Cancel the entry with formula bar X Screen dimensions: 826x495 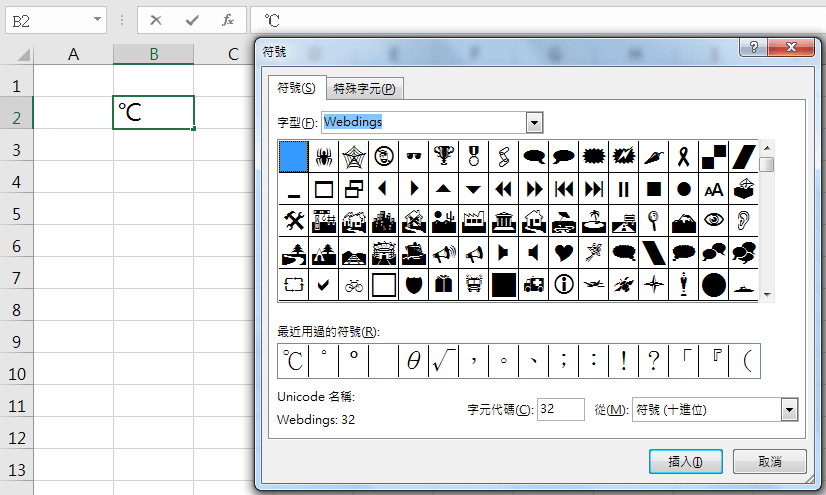tap(157, 20)
